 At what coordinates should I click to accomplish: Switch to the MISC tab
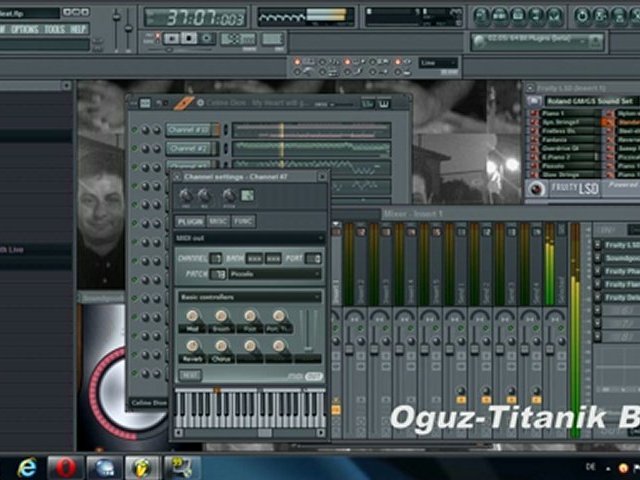pyautogui.click(x=217, y=221)
